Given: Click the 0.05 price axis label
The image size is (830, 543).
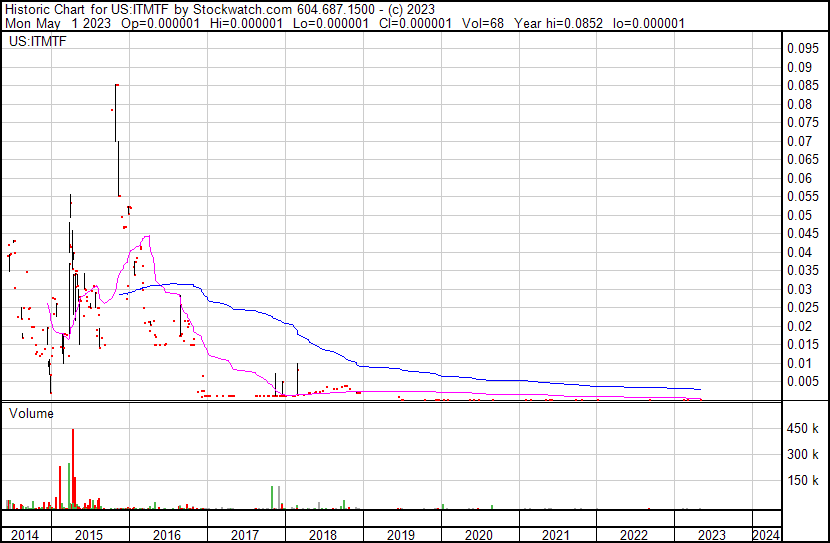Looking at the screenshot, I should tap(802, 215).
